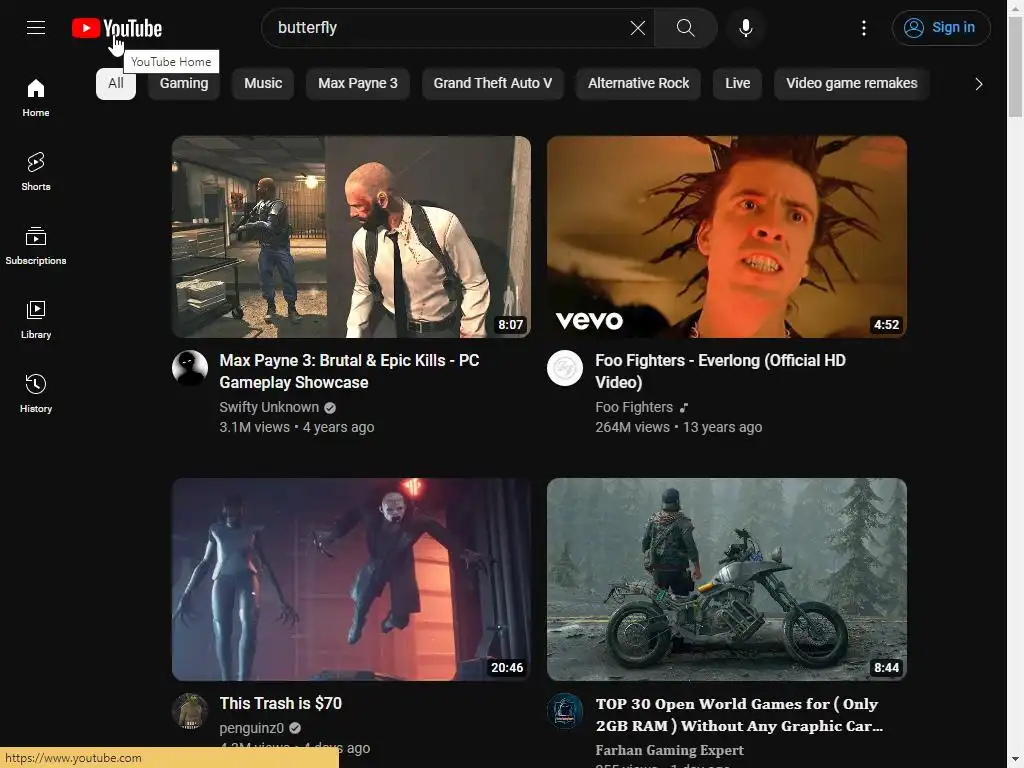Click the Foo Fighters channel avatar
Image resolution: width=1024 pixels, height=768 pixels.
pyautogui.click(x=565, y=368)
